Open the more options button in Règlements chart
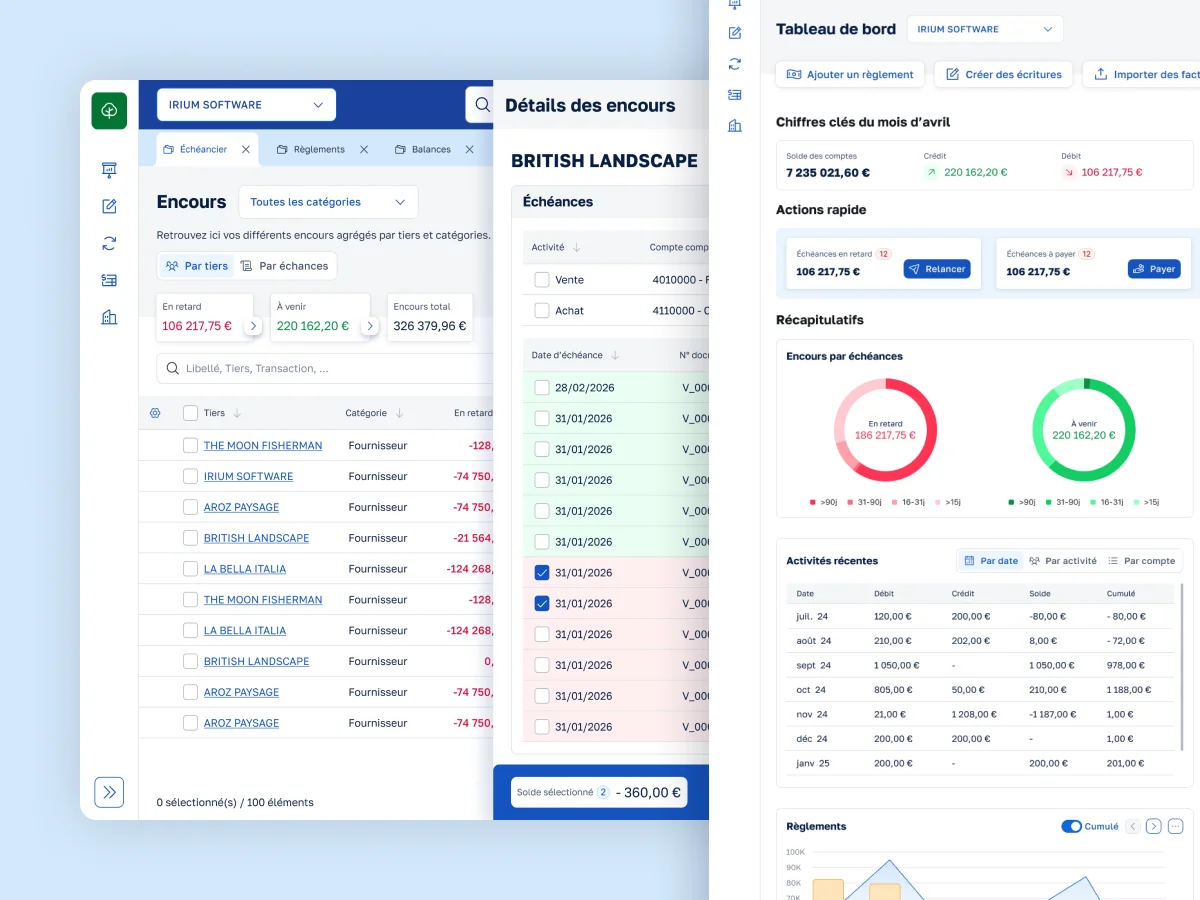Image resolution: width=1200 pixels, height=900 pixels. click(x=1175, y=826)
